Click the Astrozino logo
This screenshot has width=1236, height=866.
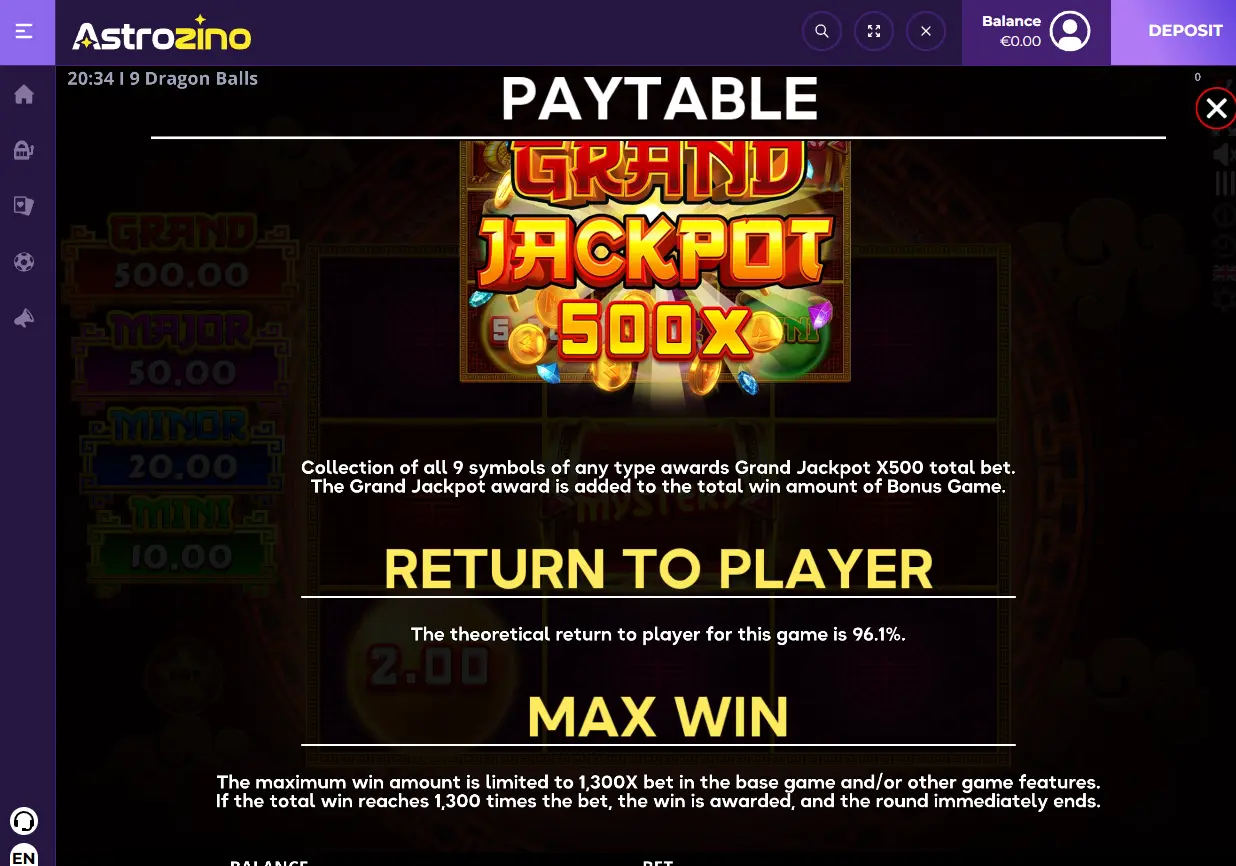161,34
